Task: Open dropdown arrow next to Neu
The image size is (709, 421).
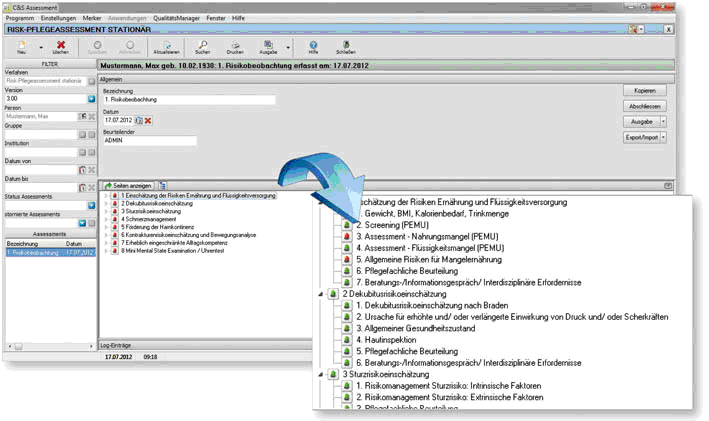Action: (x=41, y=47)
